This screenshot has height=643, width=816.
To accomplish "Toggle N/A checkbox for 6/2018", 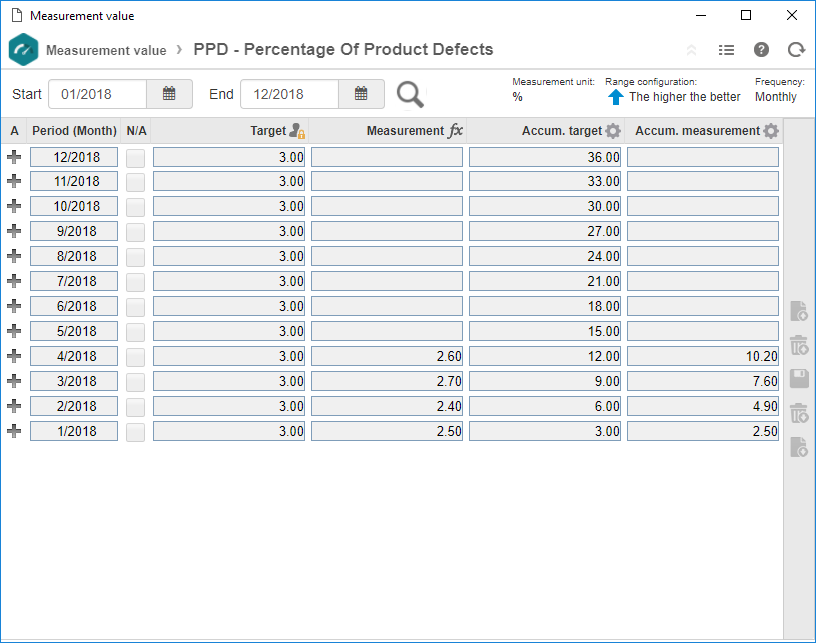I will pos(135,307).
